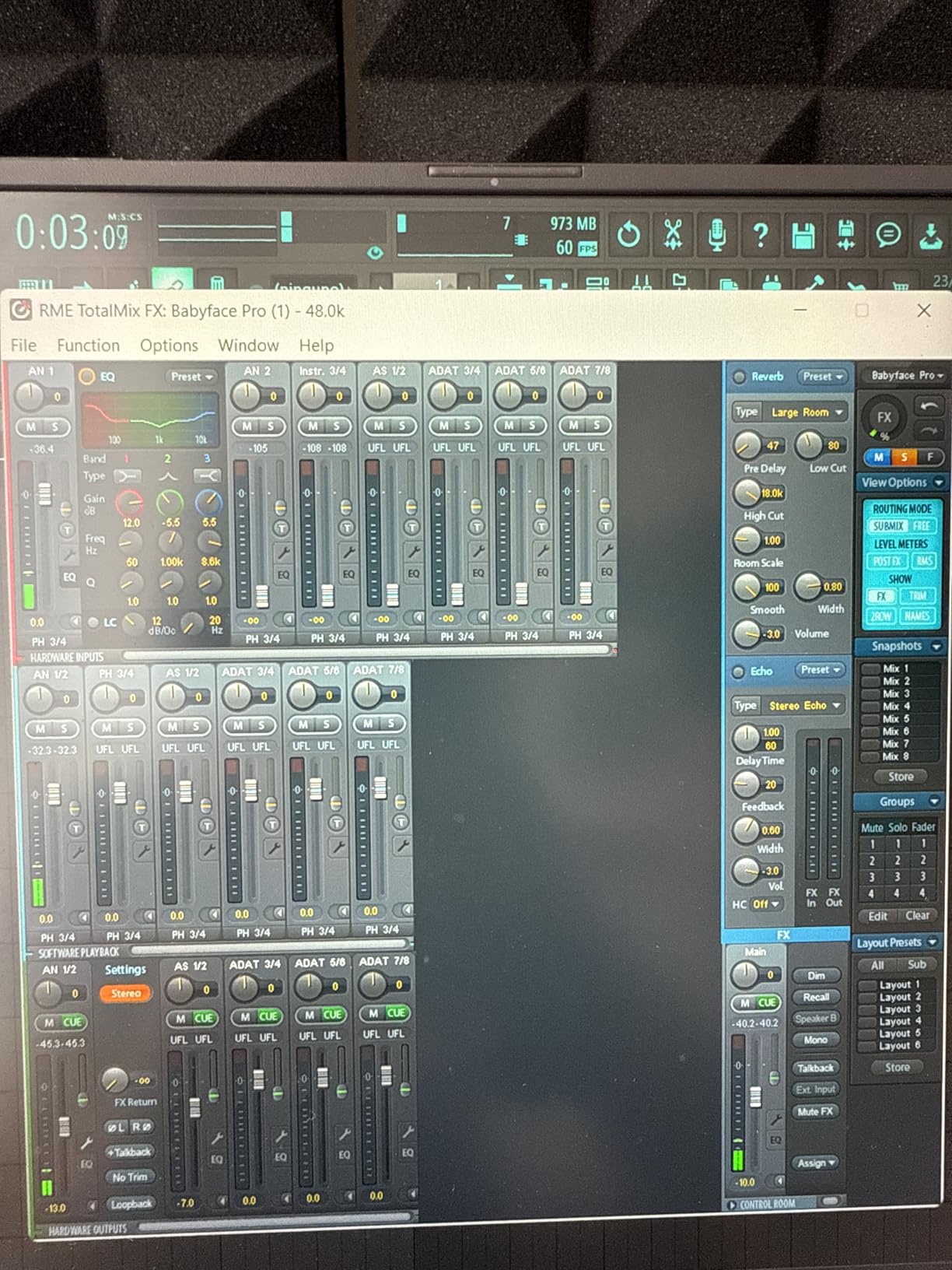Select the EQ band 2 peak type icon
Image resolution: width=952 pixels, height=1270 pixels.
pos(168,475)
